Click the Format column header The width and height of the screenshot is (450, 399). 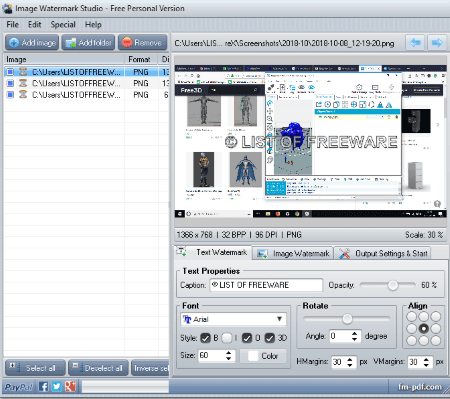coord(141,59)
